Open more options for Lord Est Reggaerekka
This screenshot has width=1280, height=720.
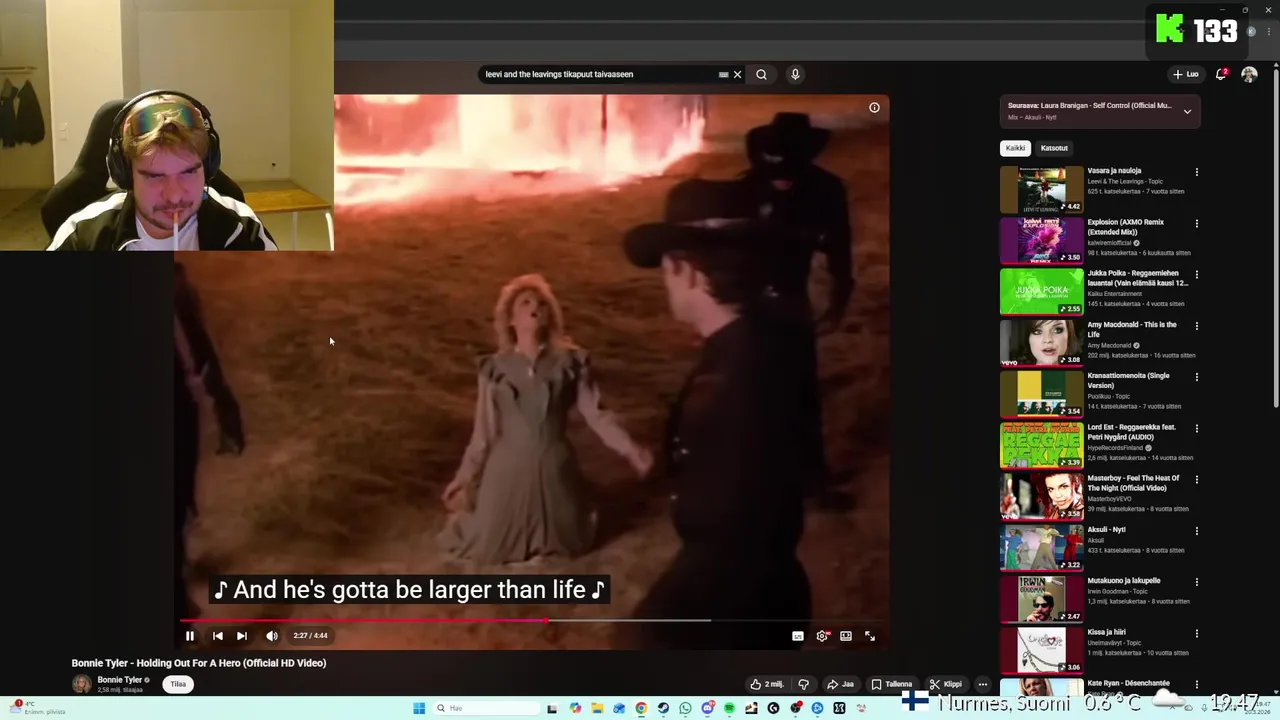[x=1196, y=428]
